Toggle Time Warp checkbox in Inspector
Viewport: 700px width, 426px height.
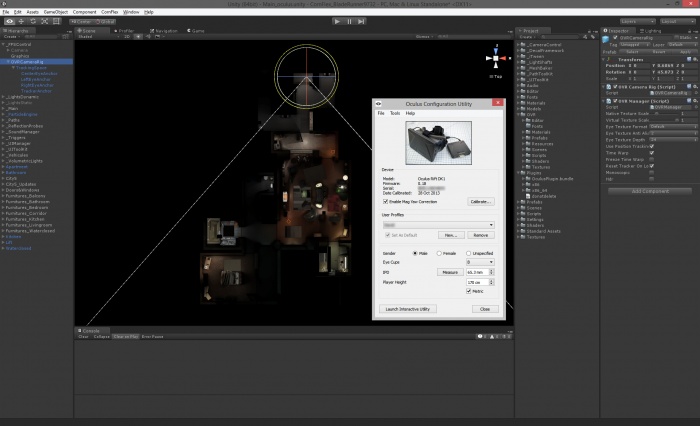[652, 152]
